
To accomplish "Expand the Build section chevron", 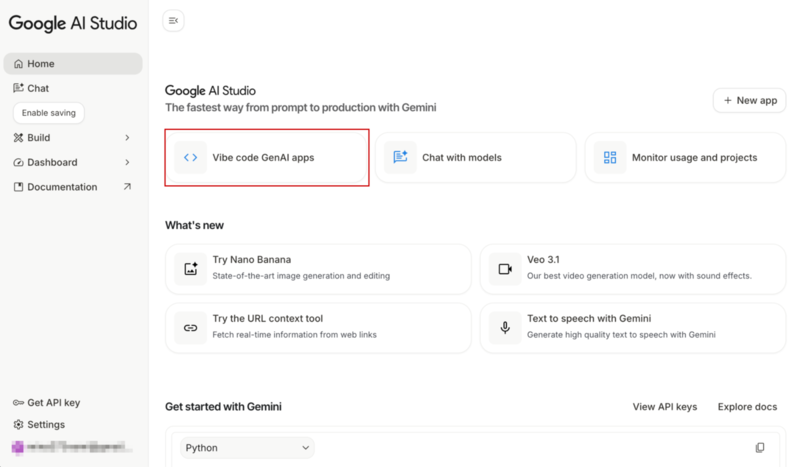I will (x=127, y=138).
